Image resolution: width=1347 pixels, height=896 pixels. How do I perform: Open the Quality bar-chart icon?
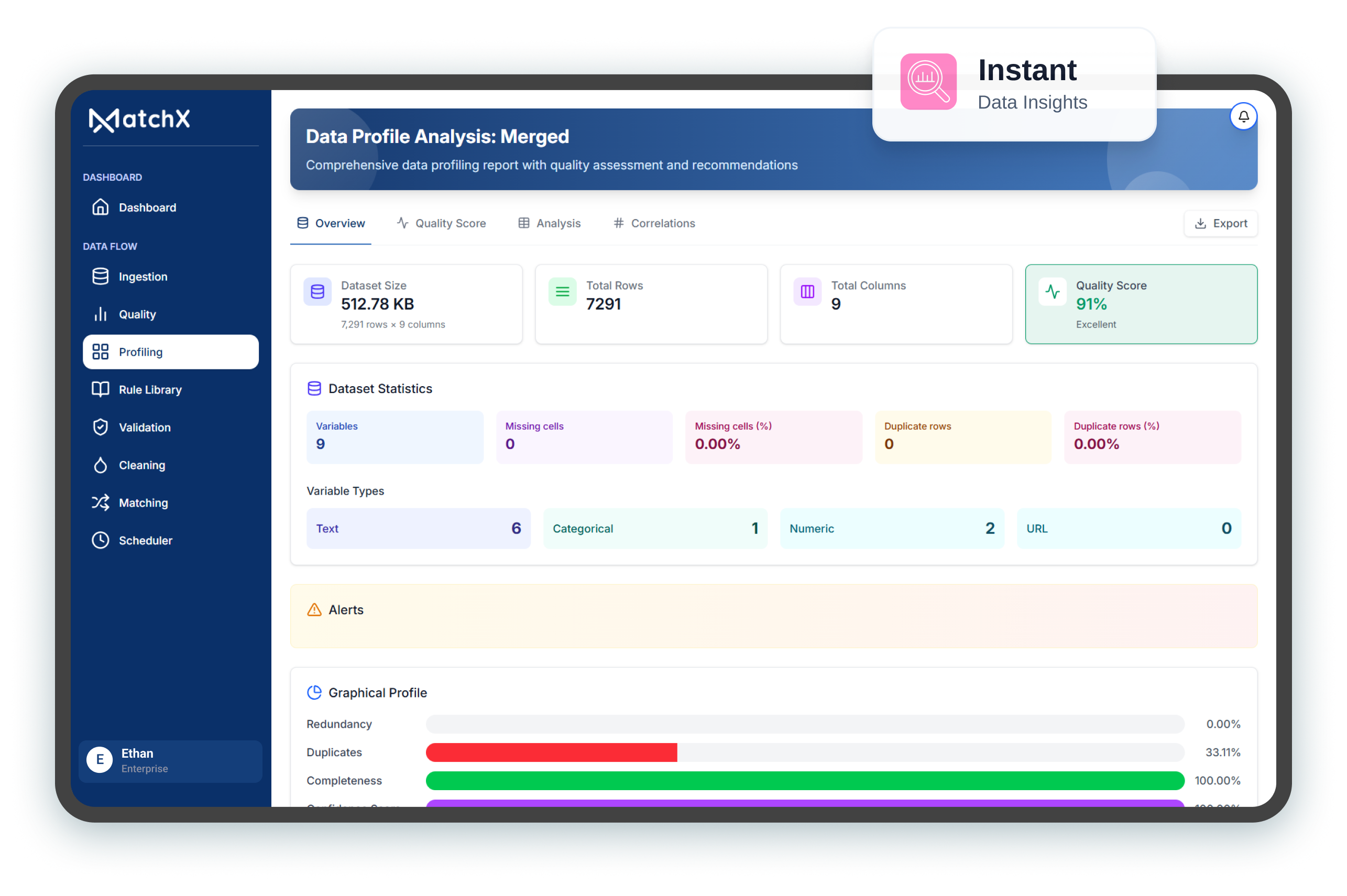tap(101, 314)
